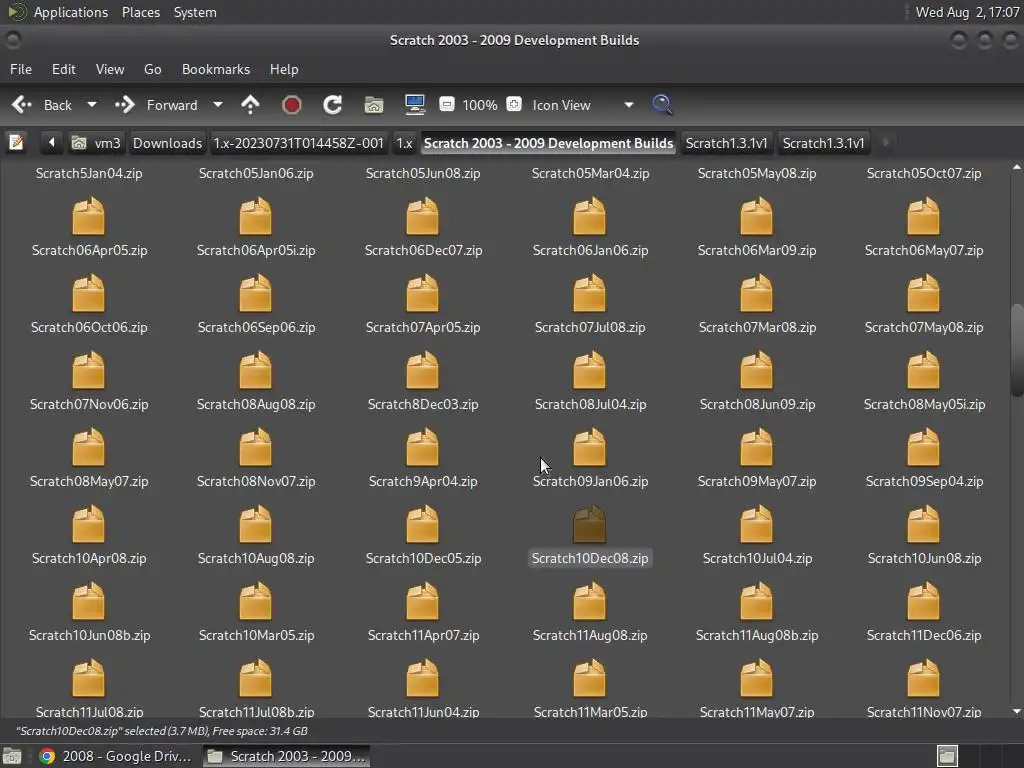
Task: Click the red Stop loading icon
Action: pyautogui.click(x=291, y=105)
